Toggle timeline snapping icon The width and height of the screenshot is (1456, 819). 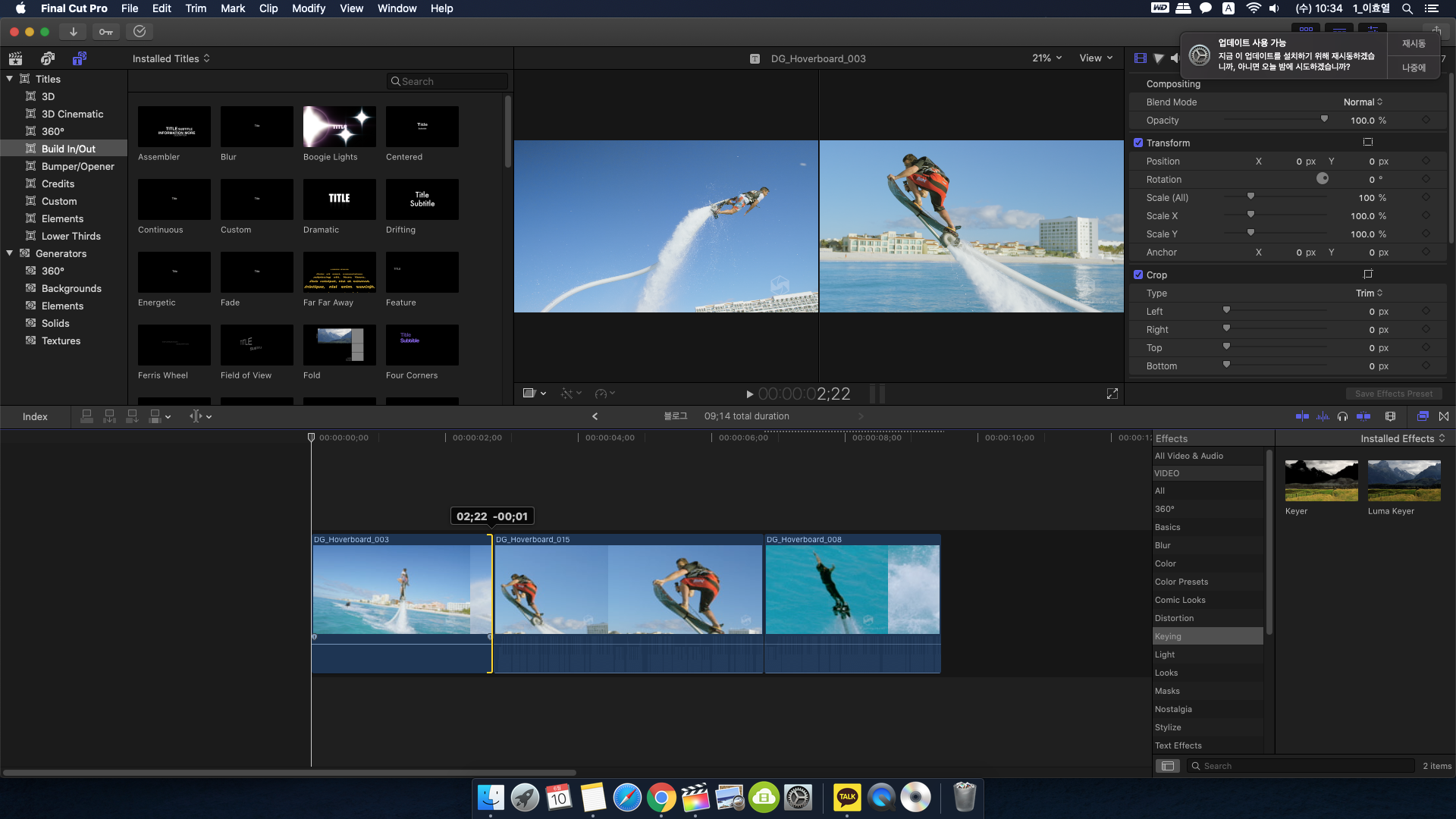(1363, 416)
